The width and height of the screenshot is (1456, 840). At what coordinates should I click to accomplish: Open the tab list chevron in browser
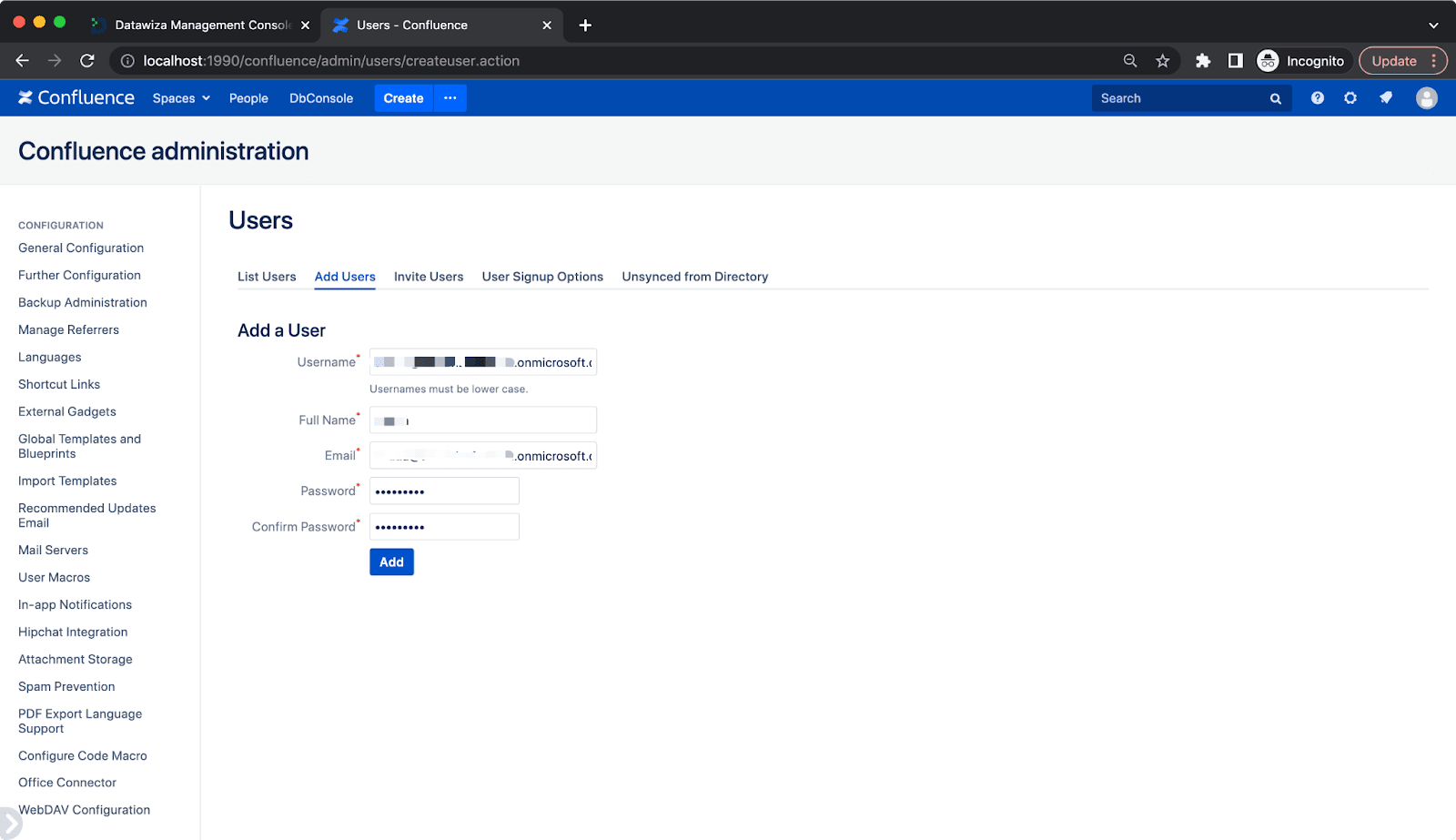[x=1433, y=25]
